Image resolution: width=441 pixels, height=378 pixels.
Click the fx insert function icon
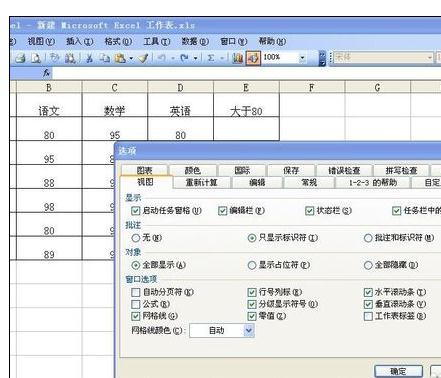click(x=46, y=73)
